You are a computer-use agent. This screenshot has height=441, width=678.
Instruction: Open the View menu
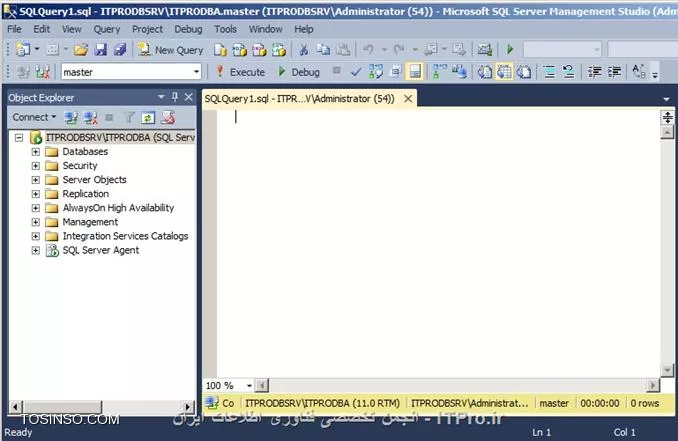[x=71, y=29]
